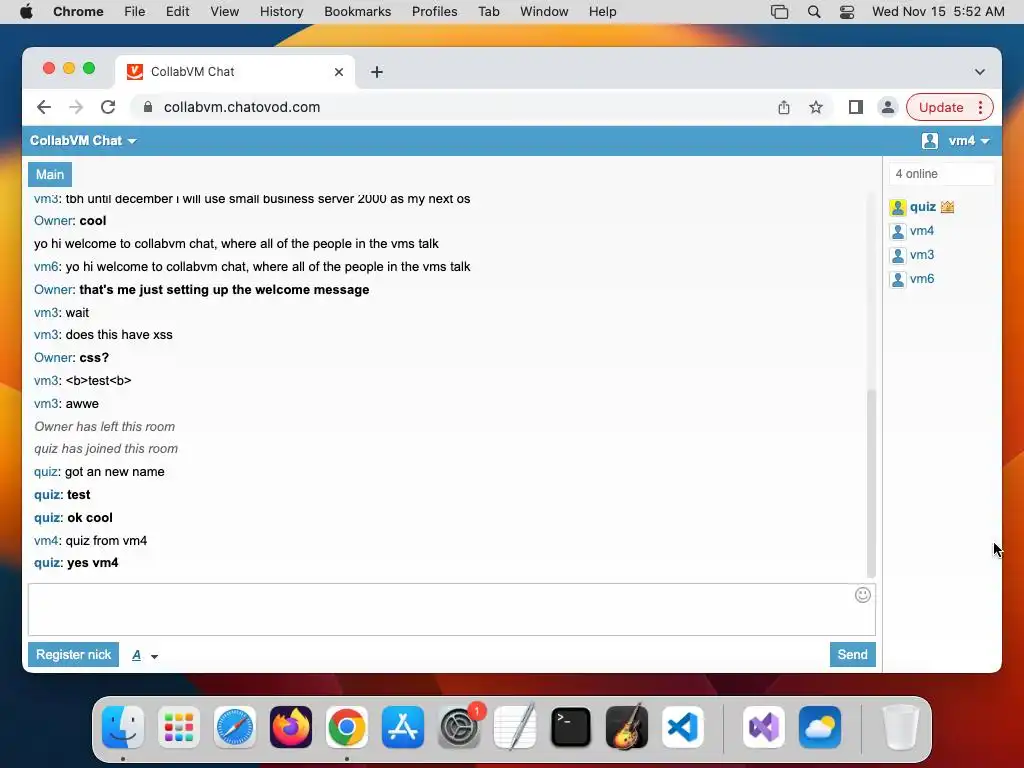Open the Trash in the Dock
The width and height of the screenshot is (1024, 768).
coord(901,727)
